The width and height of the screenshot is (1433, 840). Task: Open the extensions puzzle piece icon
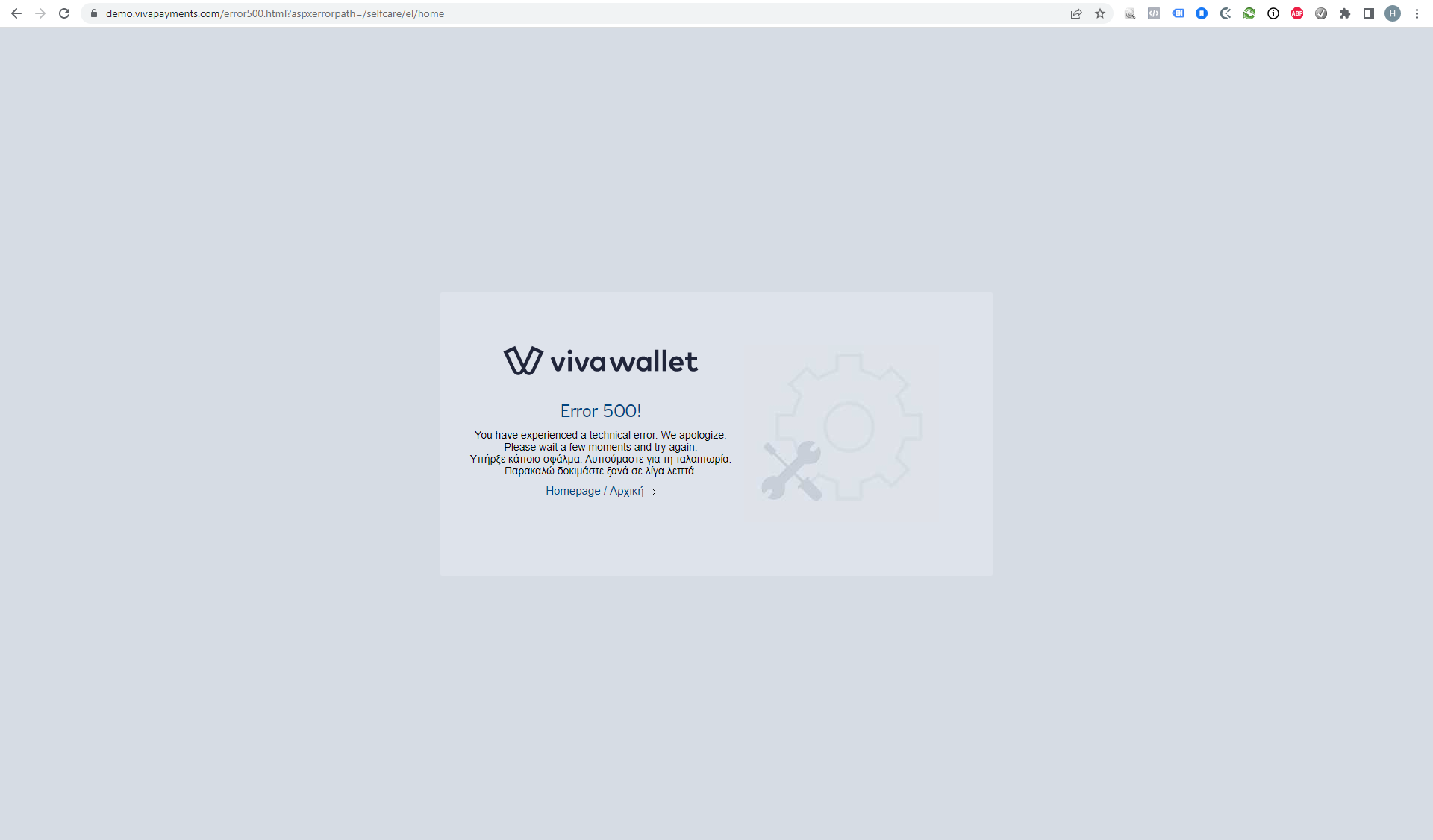[x=1344, y=13]
